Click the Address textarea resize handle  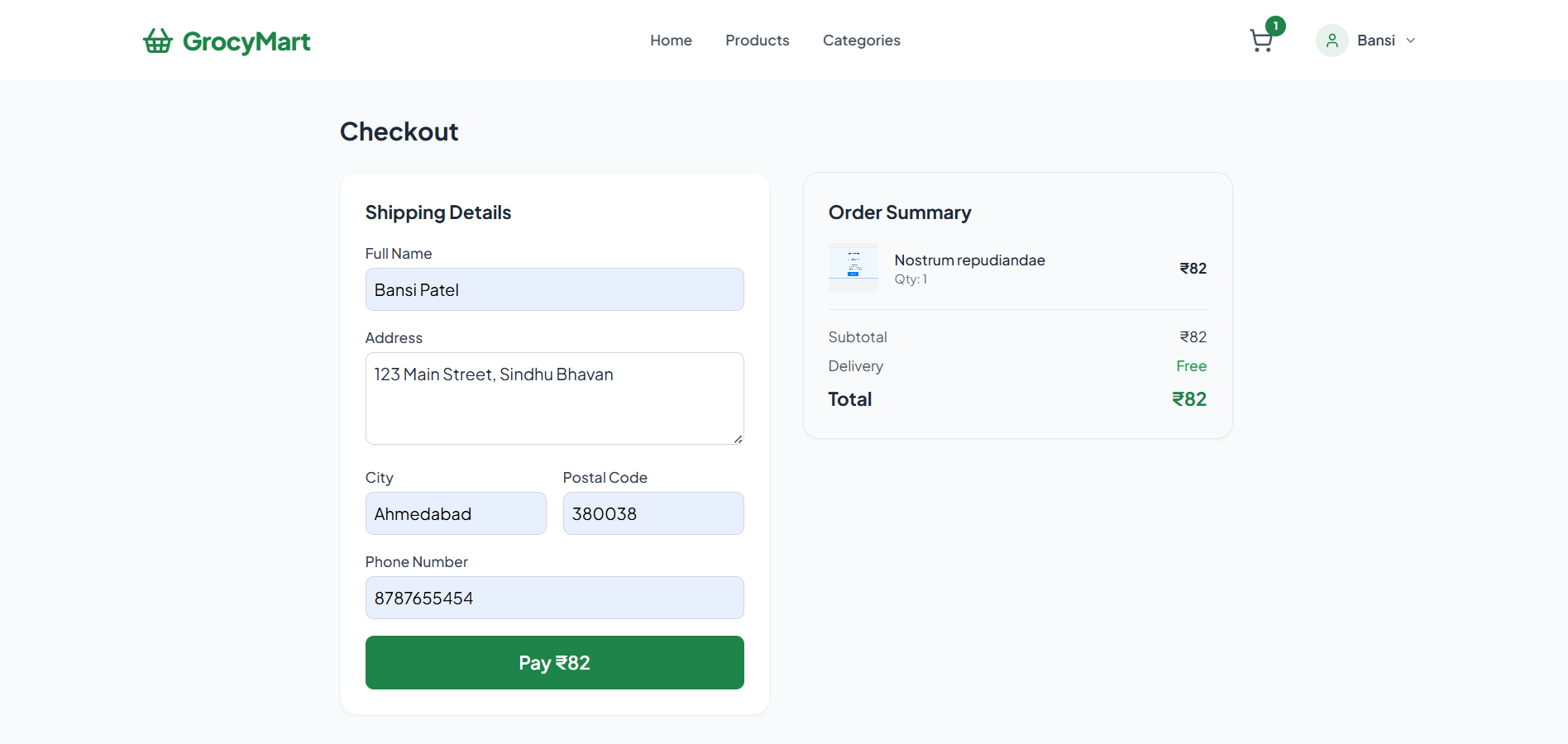coord(738,439)
